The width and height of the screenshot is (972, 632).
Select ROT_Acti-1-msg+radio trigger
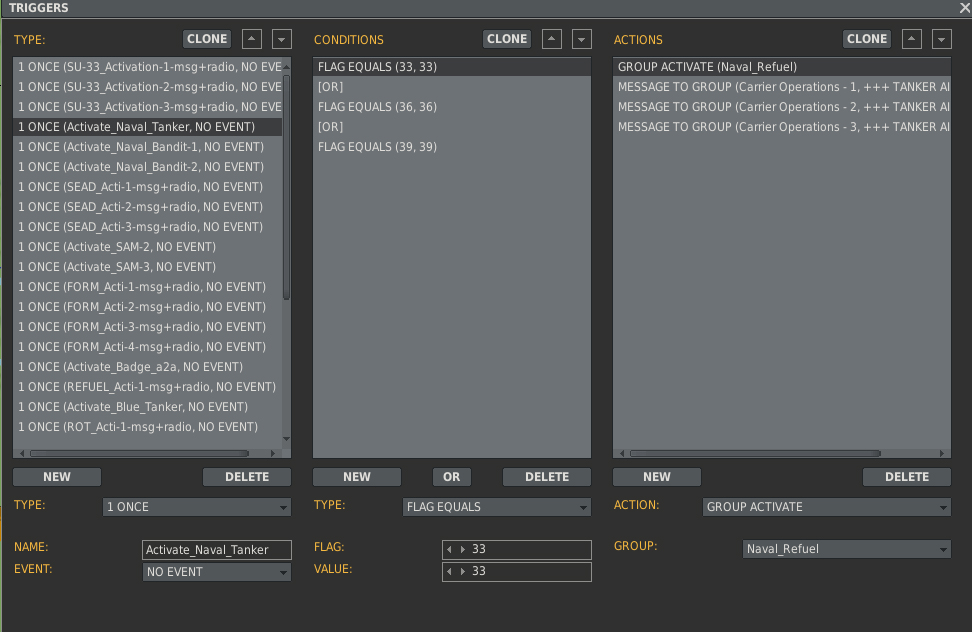(x=148, y=427)
